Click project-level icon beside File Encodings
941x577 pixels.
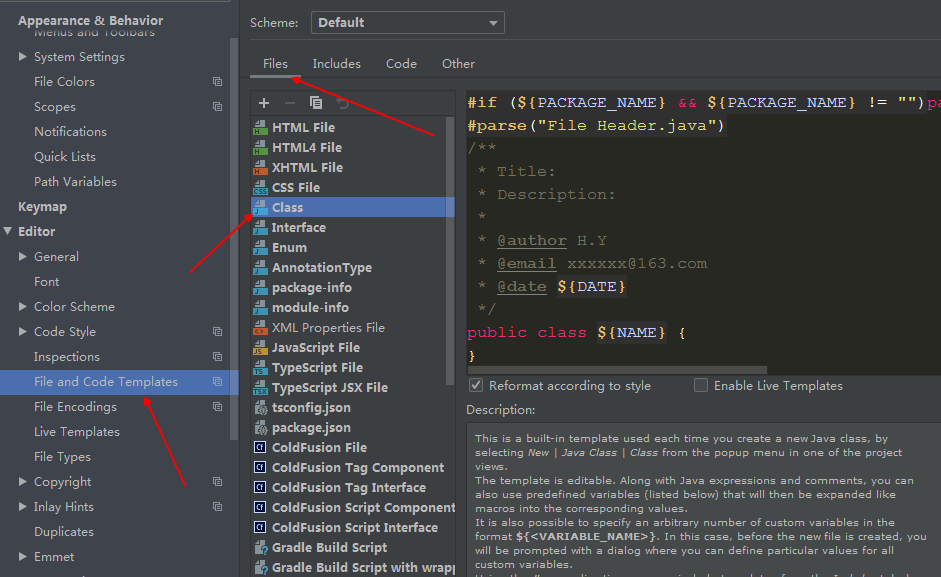pos(217,406)
